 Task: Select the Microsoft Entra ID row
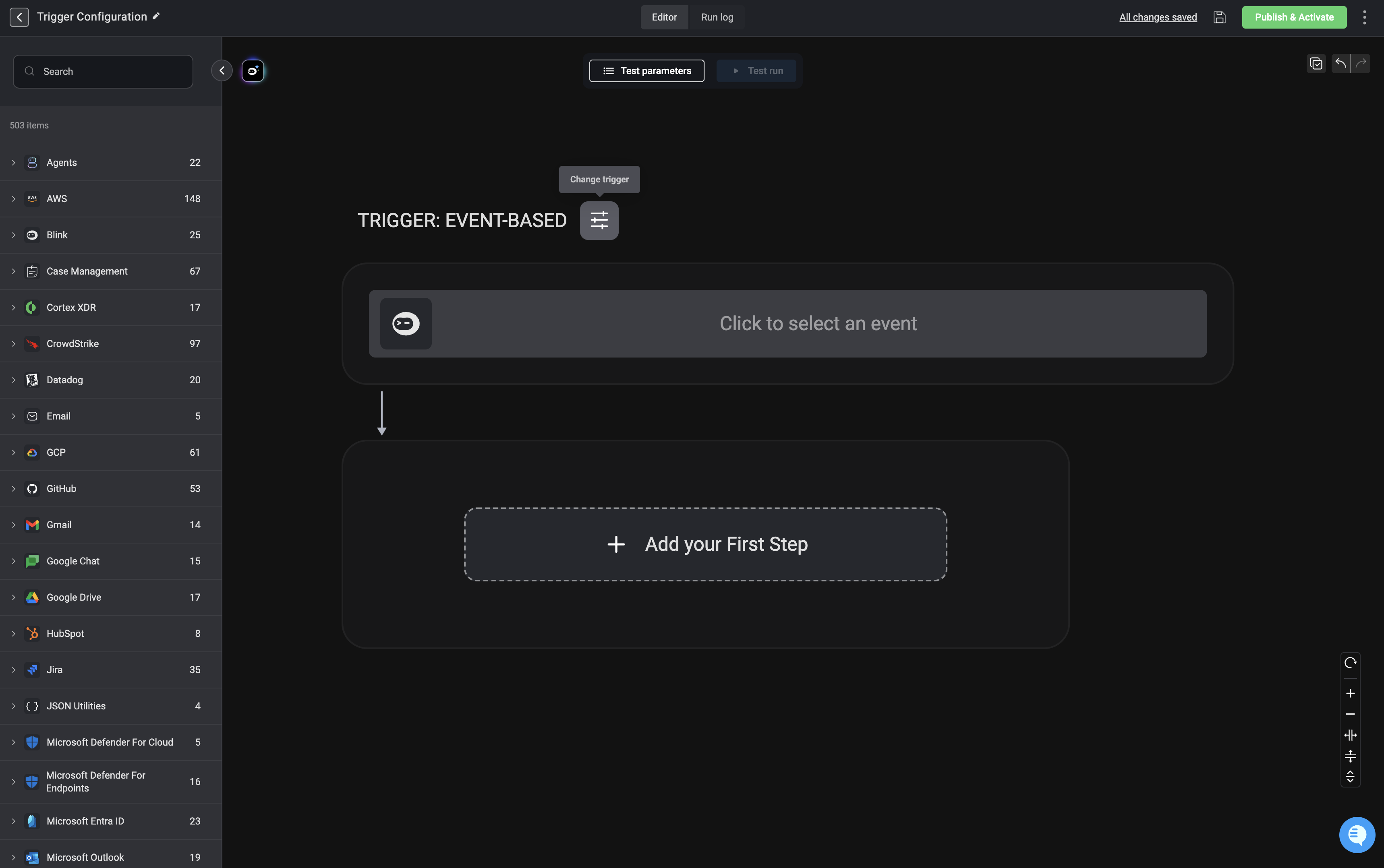111,821
